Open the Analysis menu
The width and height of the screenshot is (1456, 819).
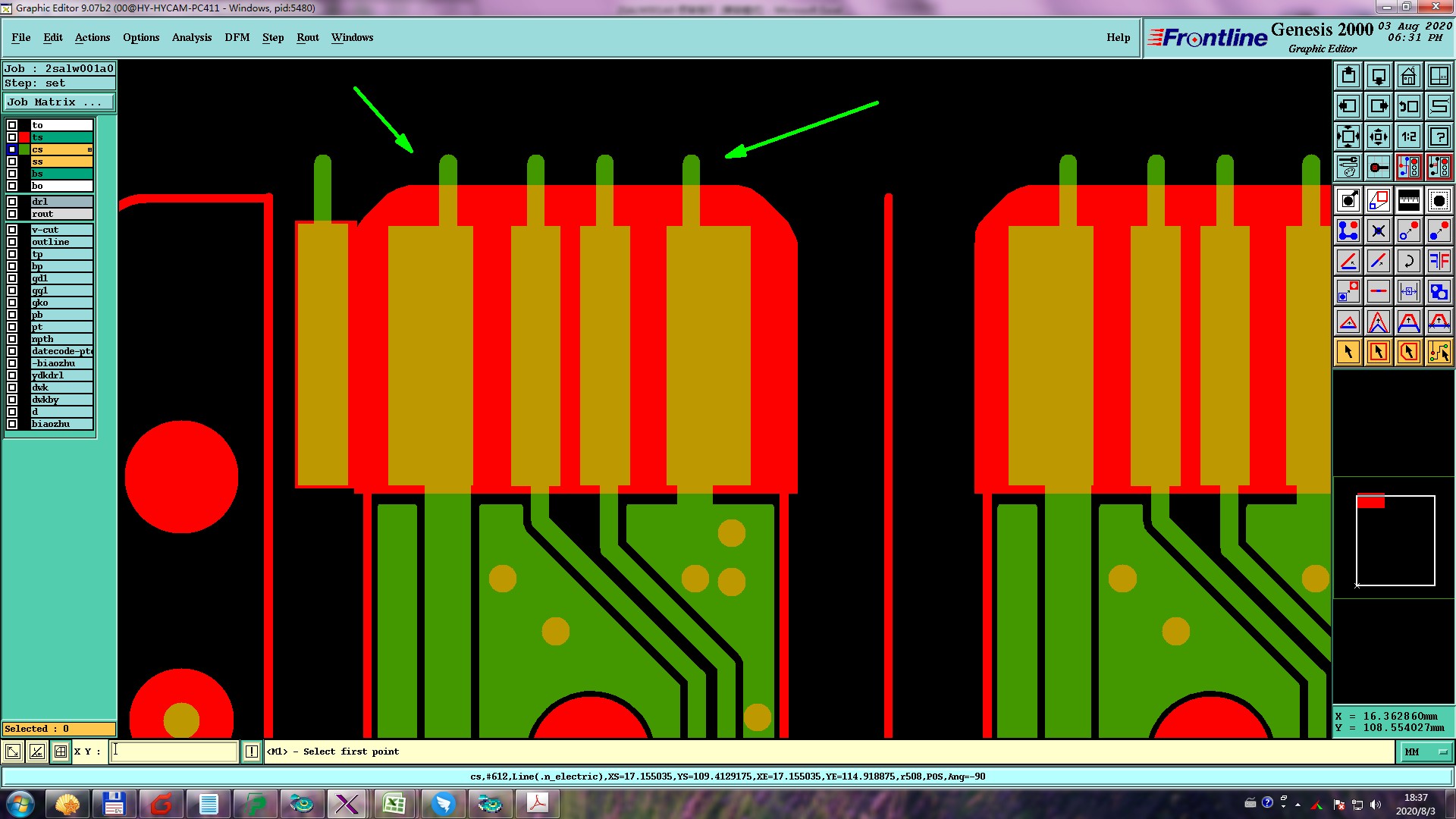click(x=191, y=37)
